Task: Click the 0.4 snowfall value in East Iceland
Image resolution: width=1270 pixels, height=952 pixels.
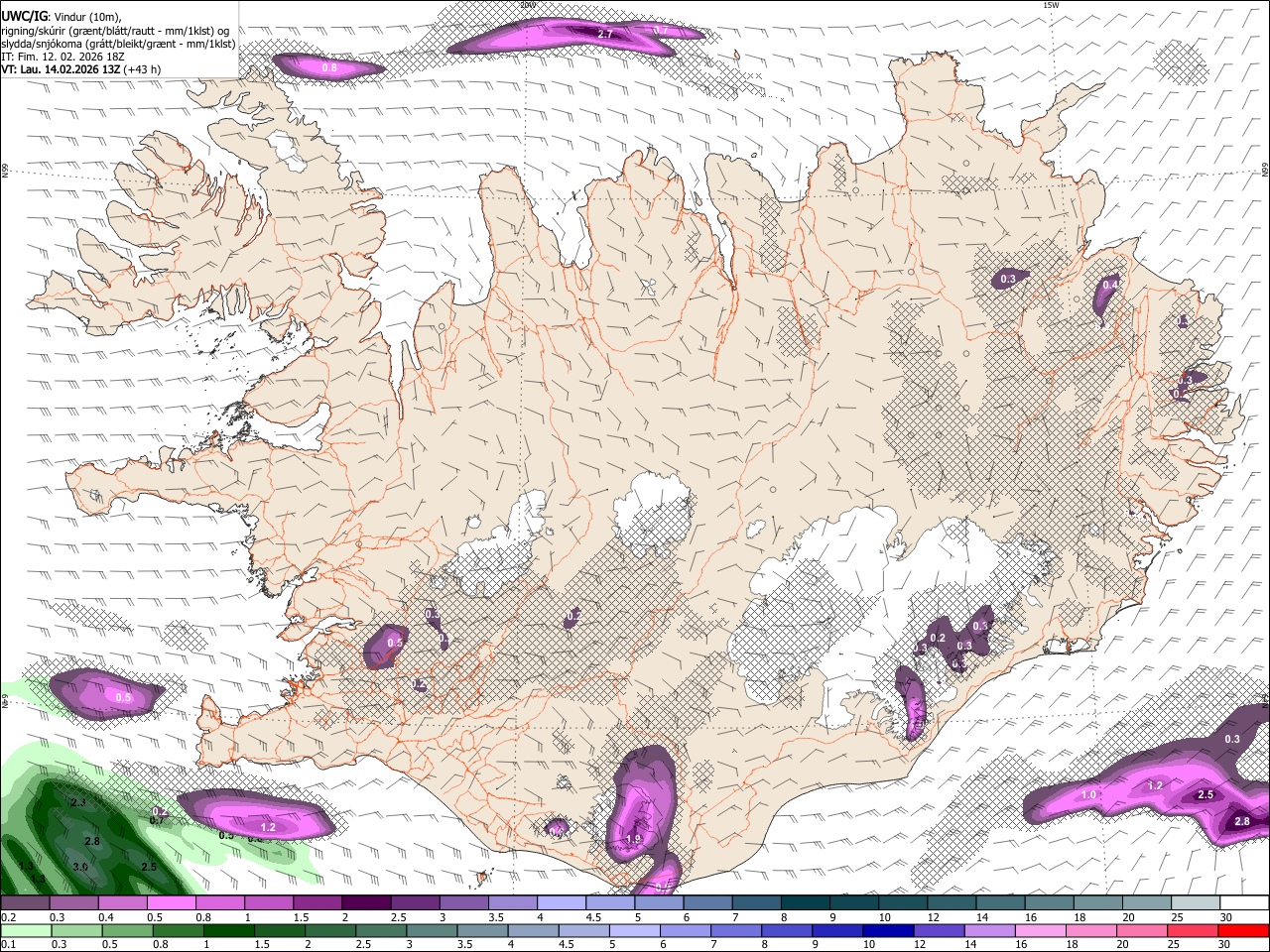Action: (1110, 286)
